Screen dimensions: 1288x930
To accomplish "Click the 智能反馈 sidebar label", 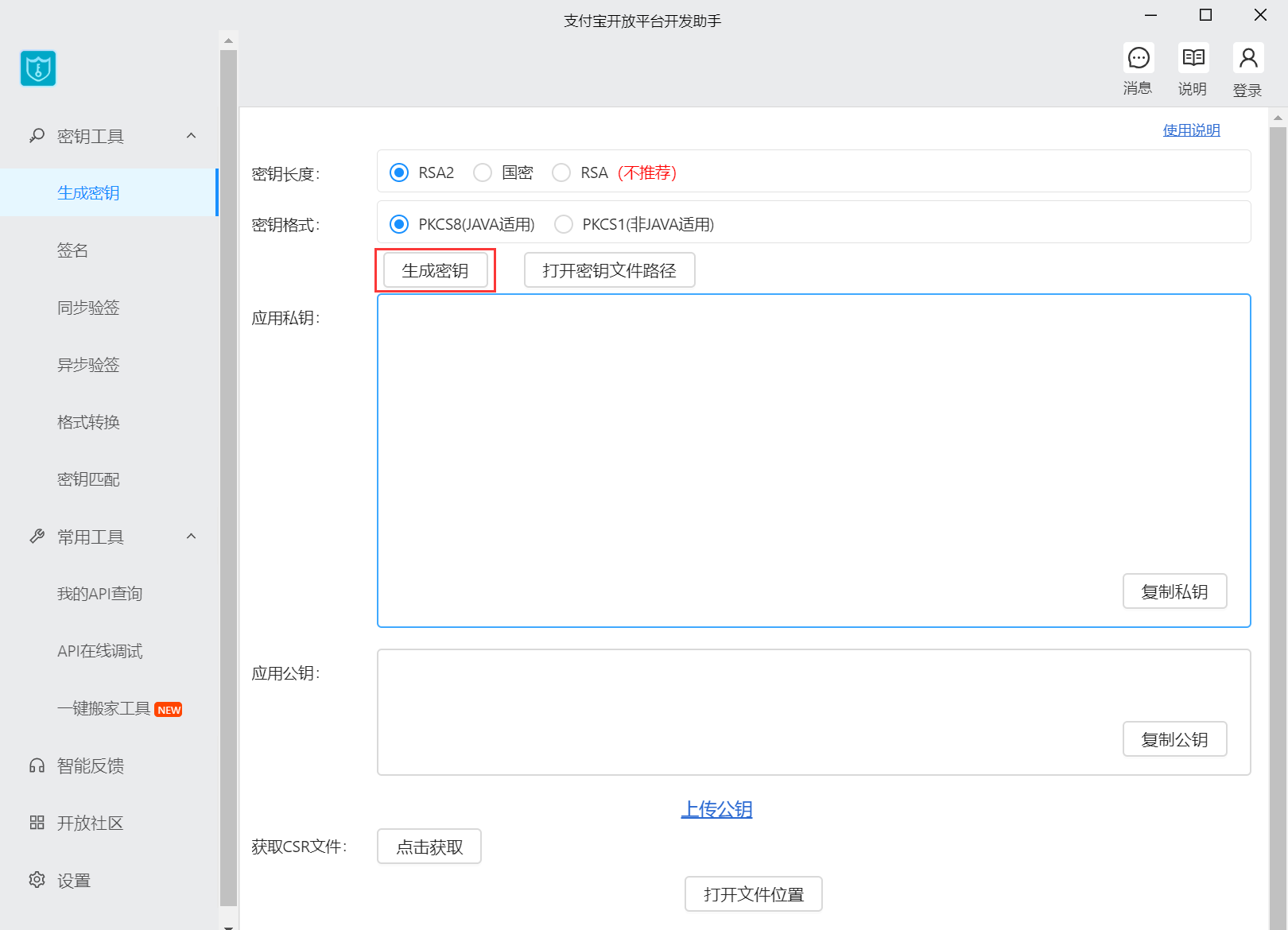I will (91, 765).
